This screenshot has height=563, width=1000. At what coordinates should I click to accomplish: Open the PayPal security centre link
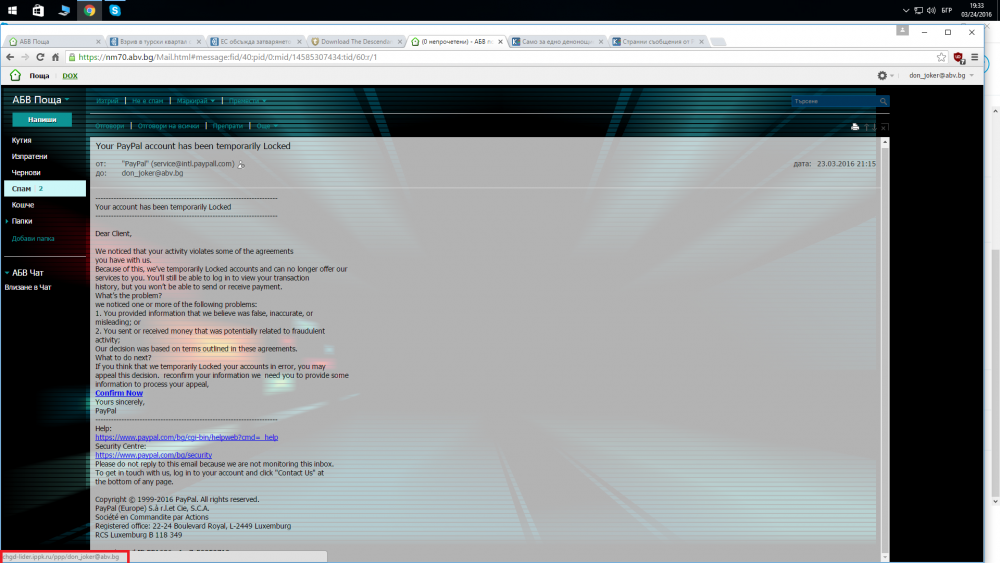click(154, 455)
